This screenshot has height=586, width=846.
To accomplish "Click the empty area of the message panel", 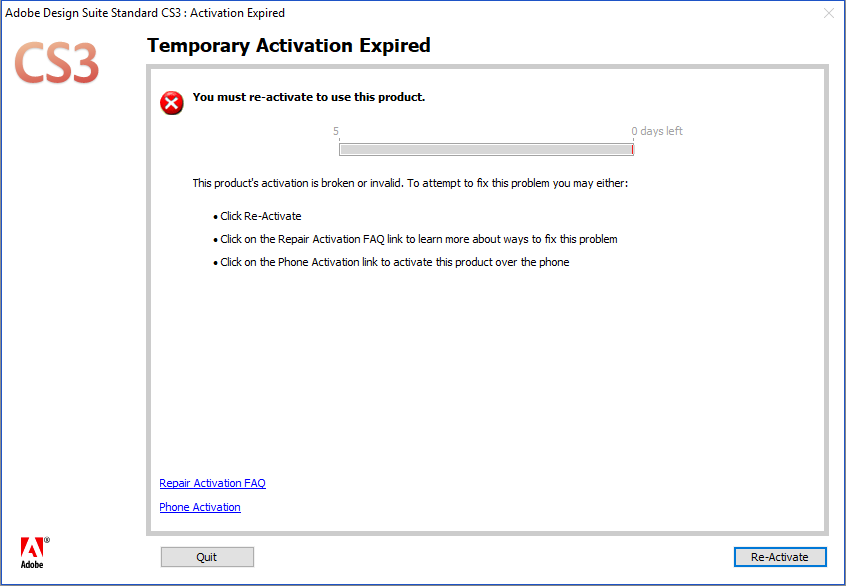I will 487,380.
